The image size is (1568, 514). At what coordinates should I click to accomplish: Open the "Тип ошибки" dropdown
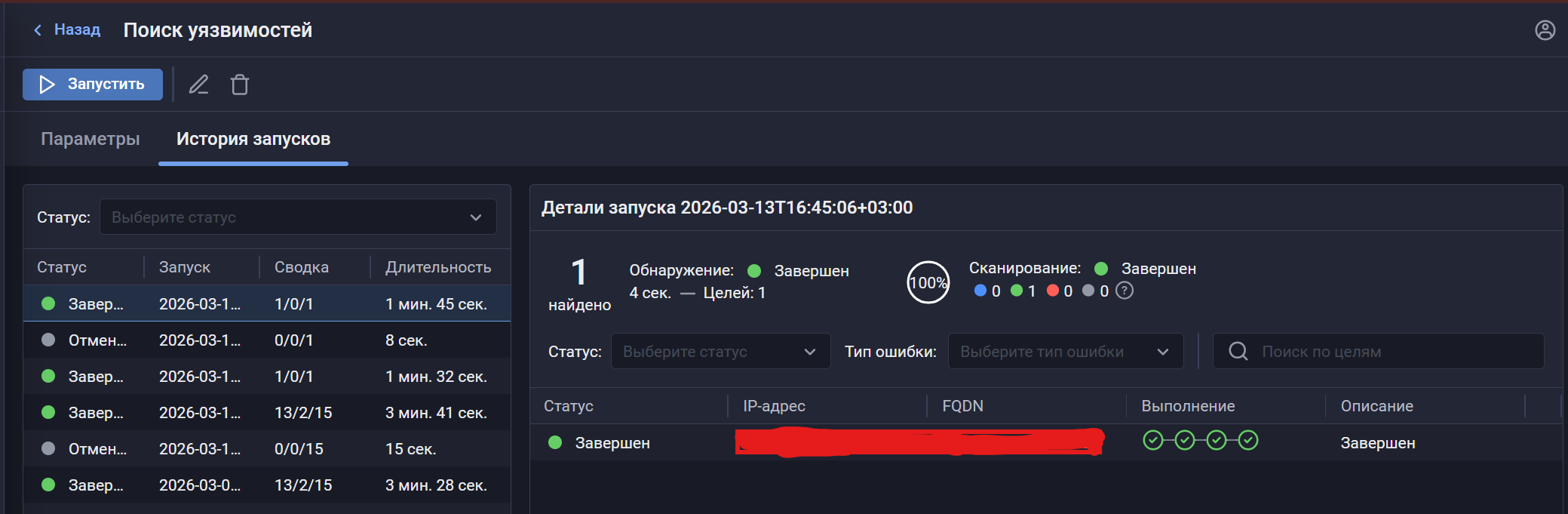[1065, 352]
